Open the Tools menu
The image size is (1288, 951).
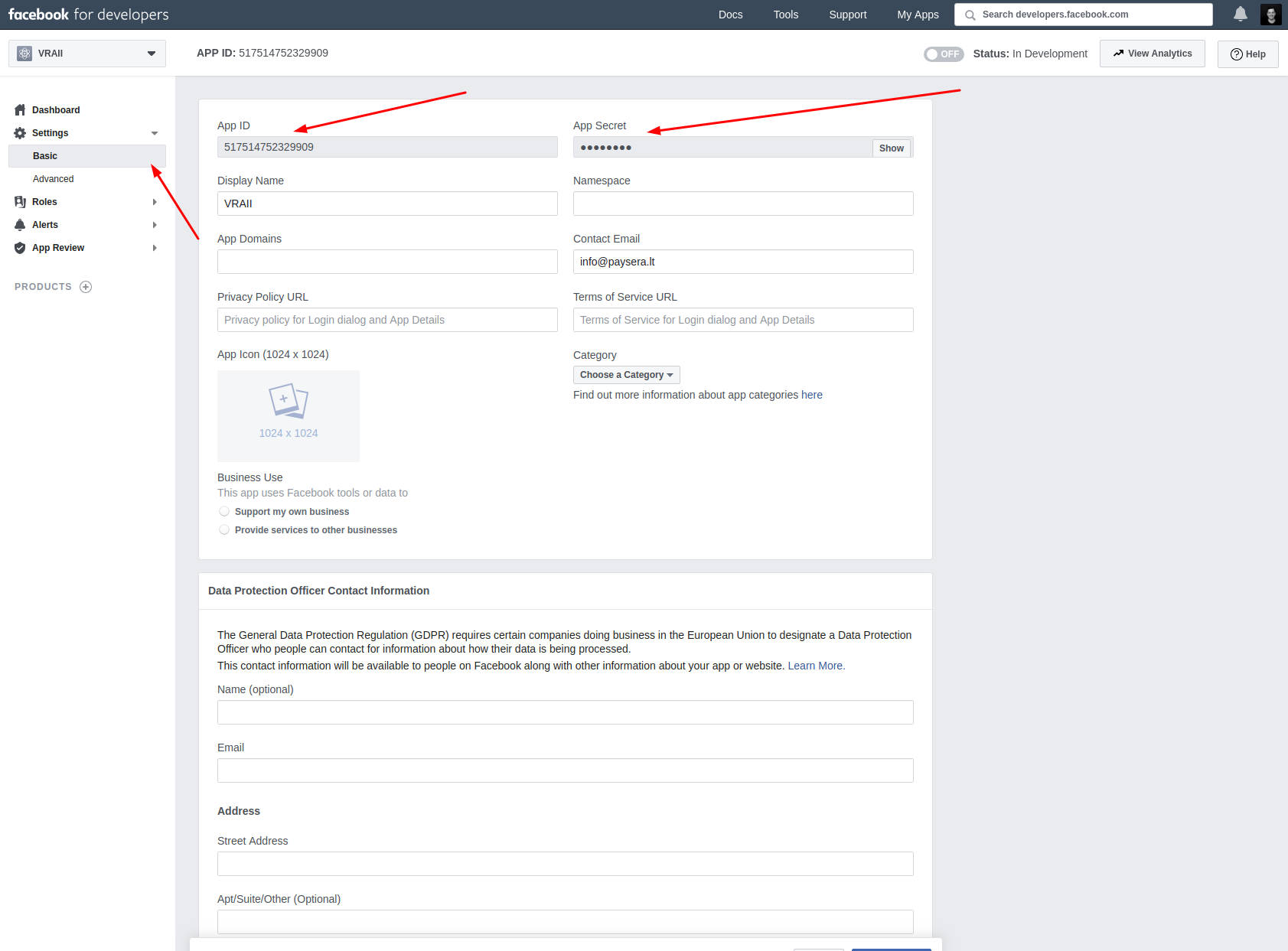pyautogui.click(x=786, y=15)
